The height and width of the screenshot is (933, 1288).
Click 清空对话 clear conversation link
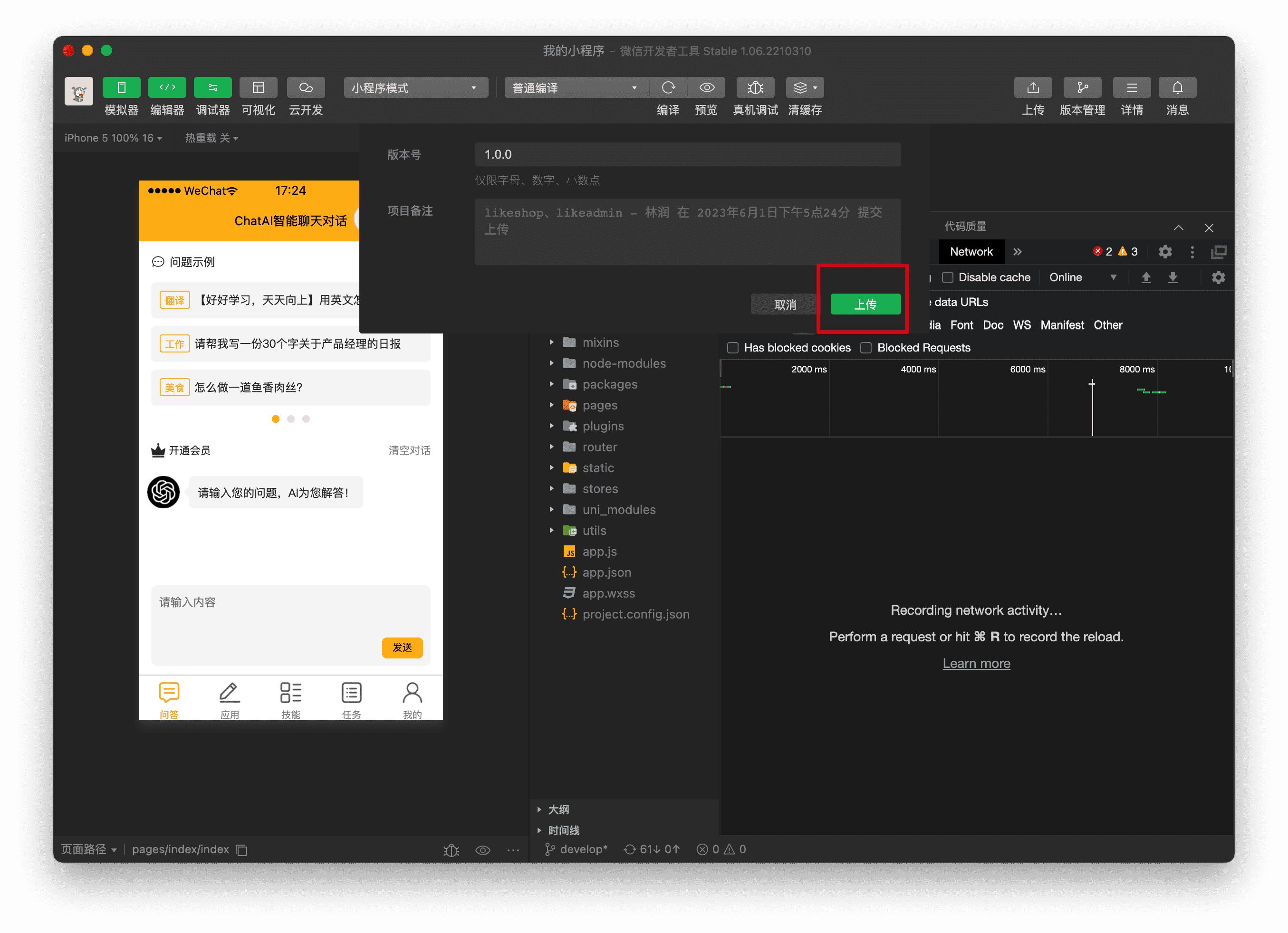click(410, 451)
